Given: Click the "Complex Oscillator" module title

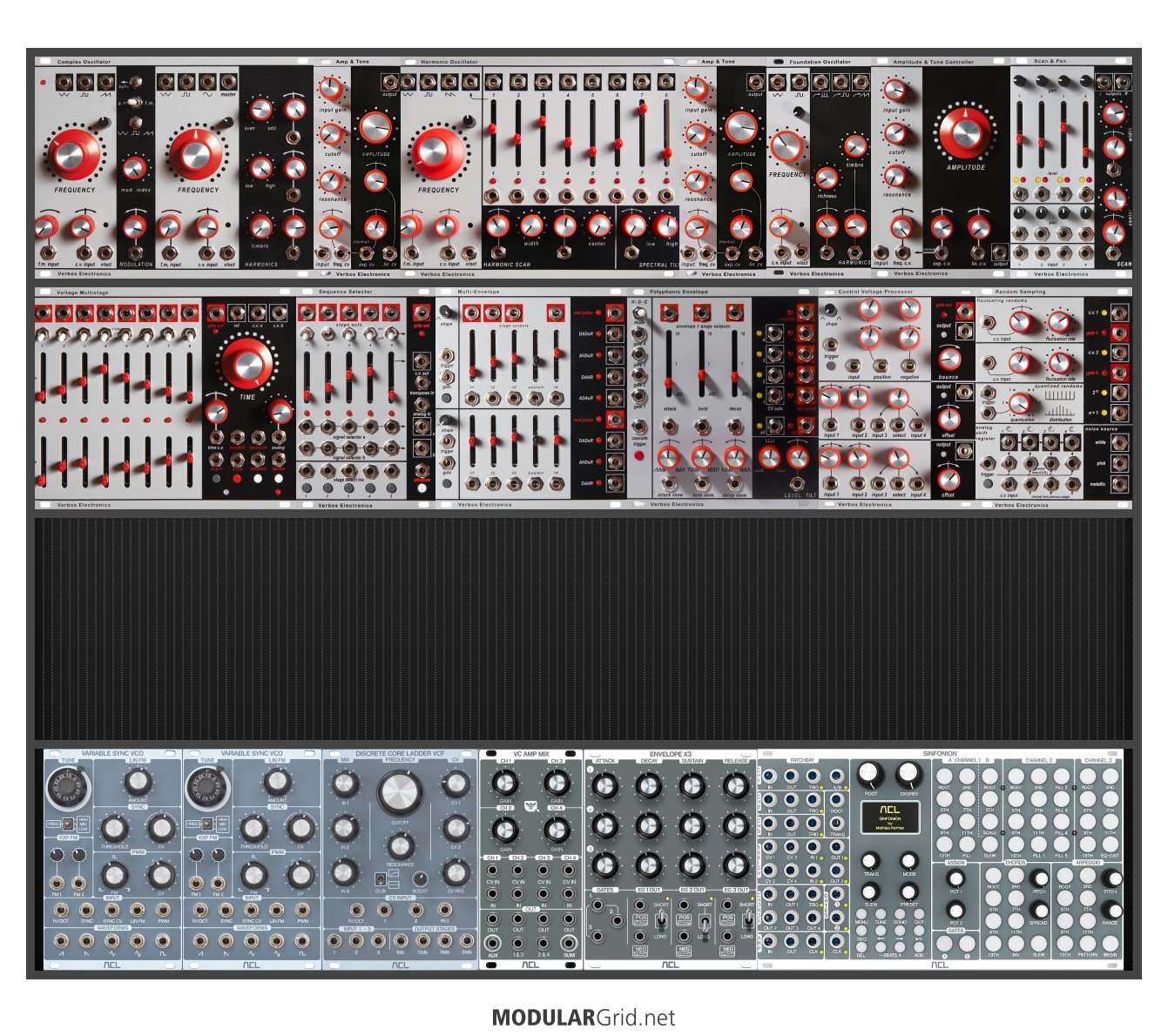Looking at the screenshot, I should coord(84,62).
